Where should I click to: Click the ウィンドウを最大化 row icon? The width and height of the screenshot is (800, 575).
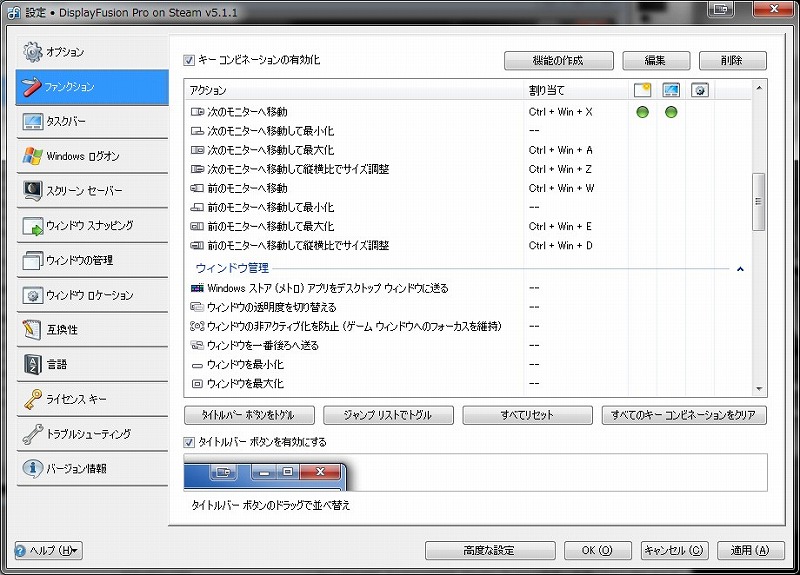197,384
